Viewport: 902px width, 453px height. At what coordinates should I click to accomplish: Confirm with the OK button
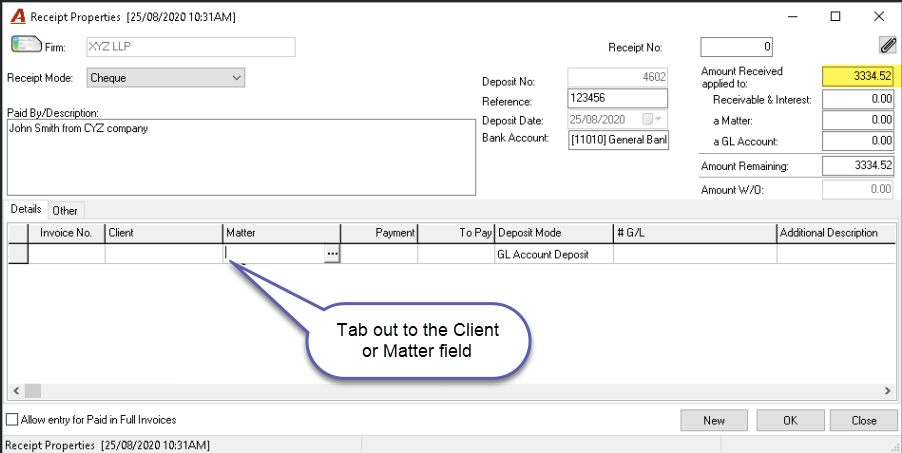(790, 421)
